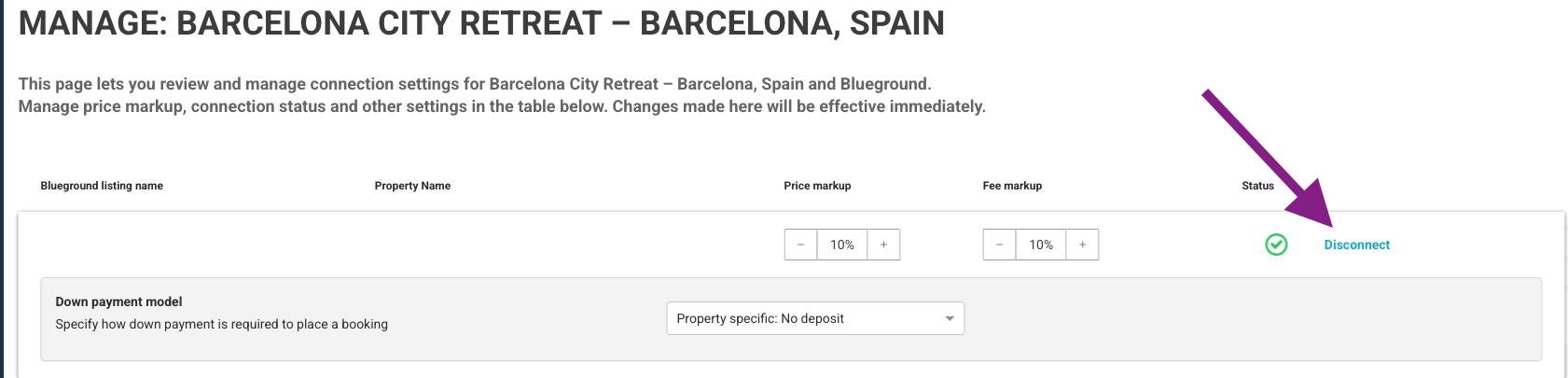Click the Blueground listing name column header

(102, 186)
